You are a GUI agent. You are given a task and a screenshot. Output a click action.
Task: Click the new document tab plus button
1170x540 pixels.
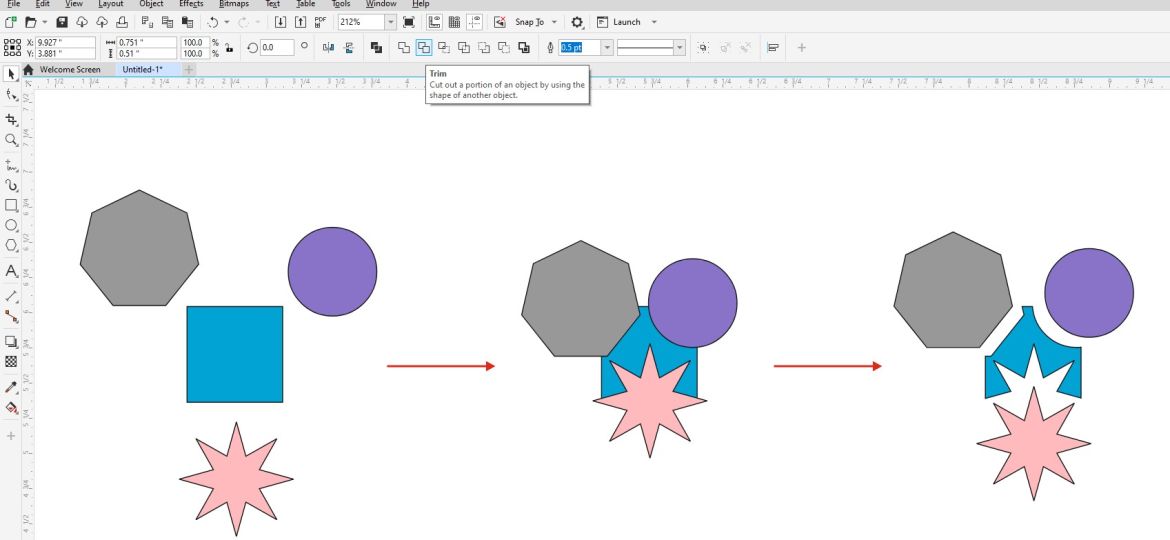coord(188,70)
